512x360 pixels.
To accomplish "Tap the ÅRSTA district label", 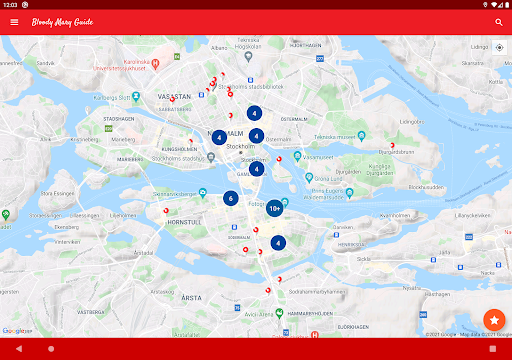I will point(191,298).
